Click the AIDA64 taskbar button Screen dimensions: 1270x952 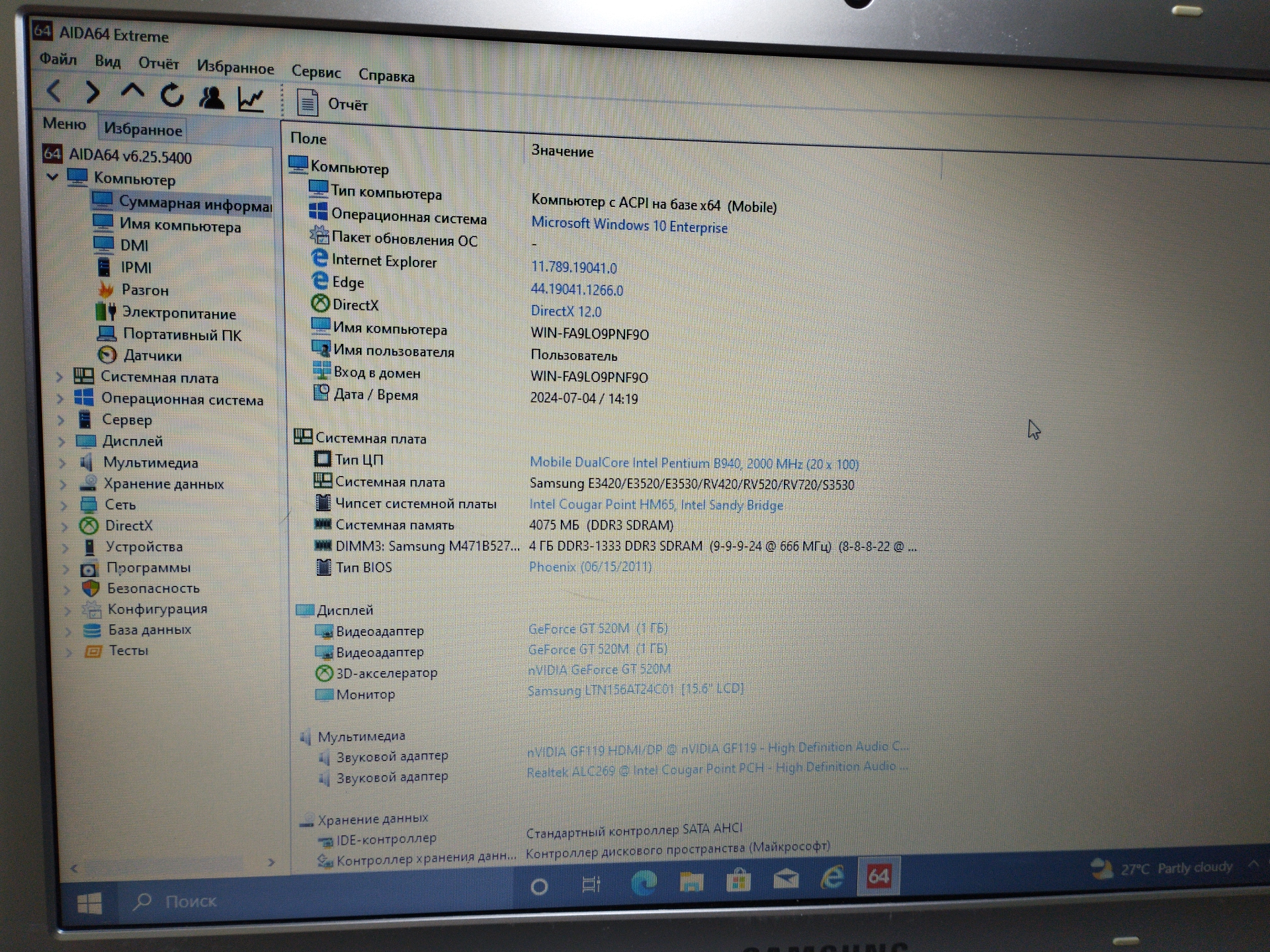tap(878, 876)
